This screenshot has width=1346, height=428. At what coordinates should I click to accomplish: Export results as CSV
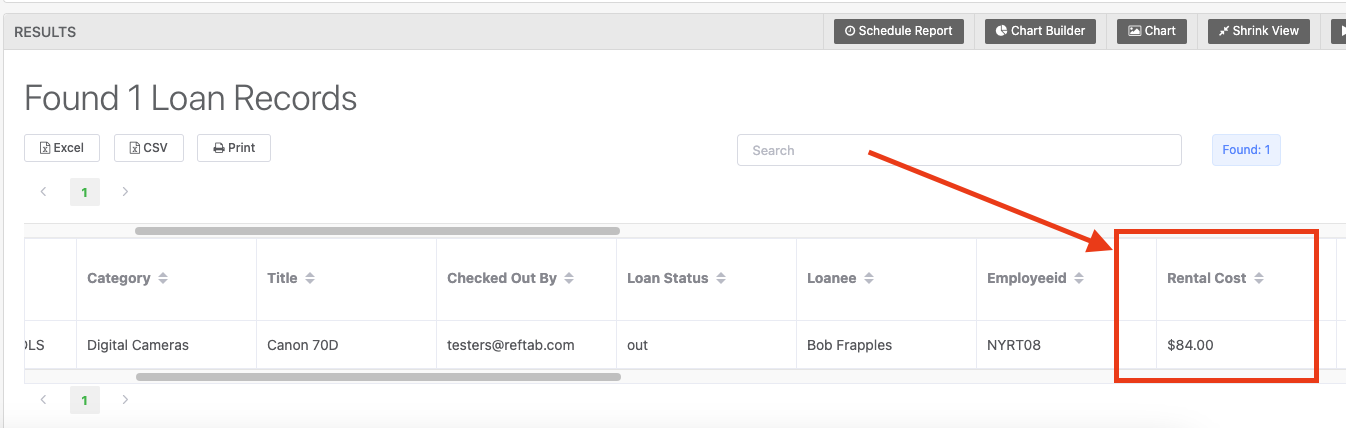point(149,148)
